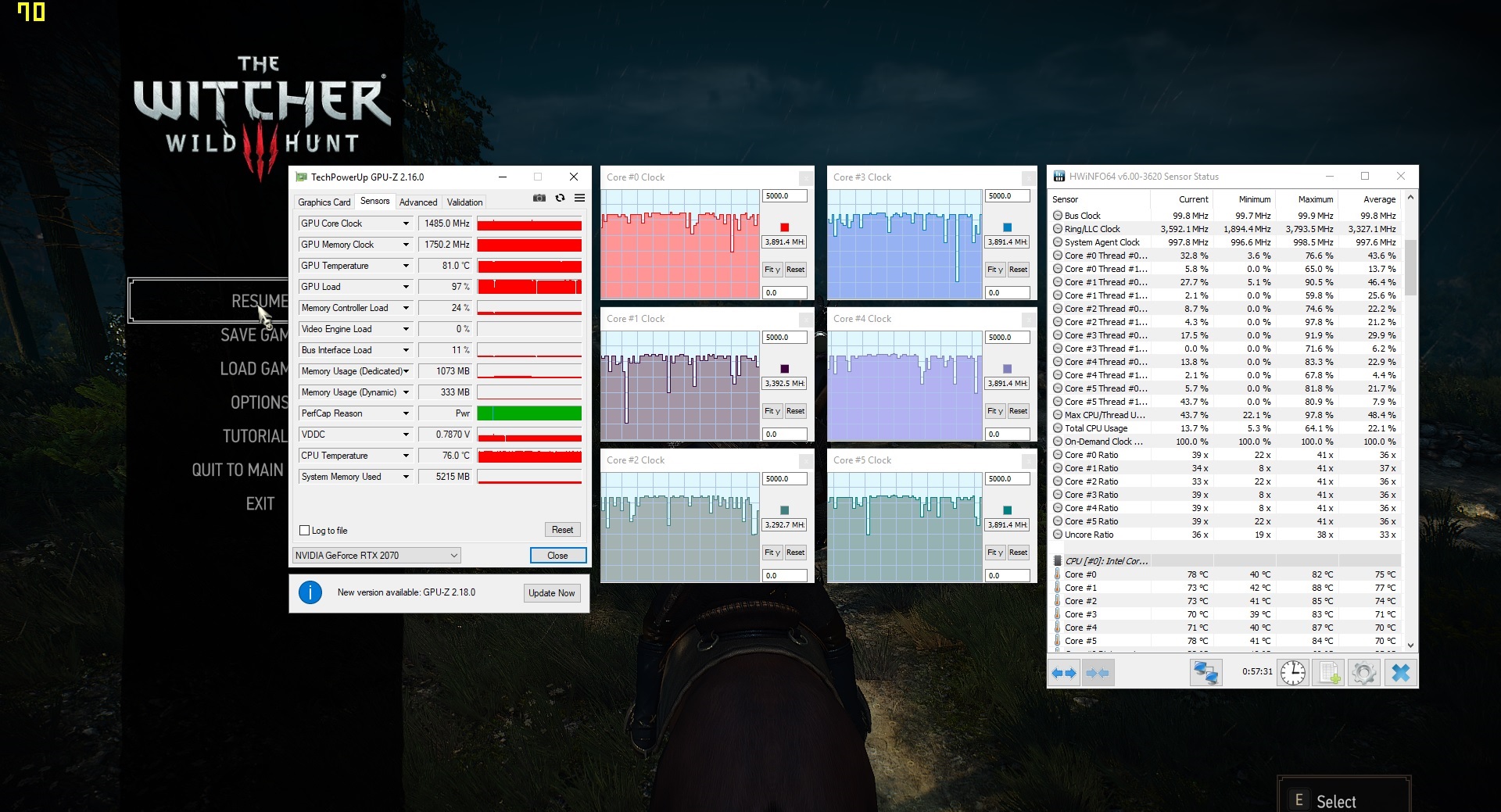Viewport: 1501px width, 812px height.
Task: Click teal swatch in Core #2 Clock graph
Action: click(784, 510)
